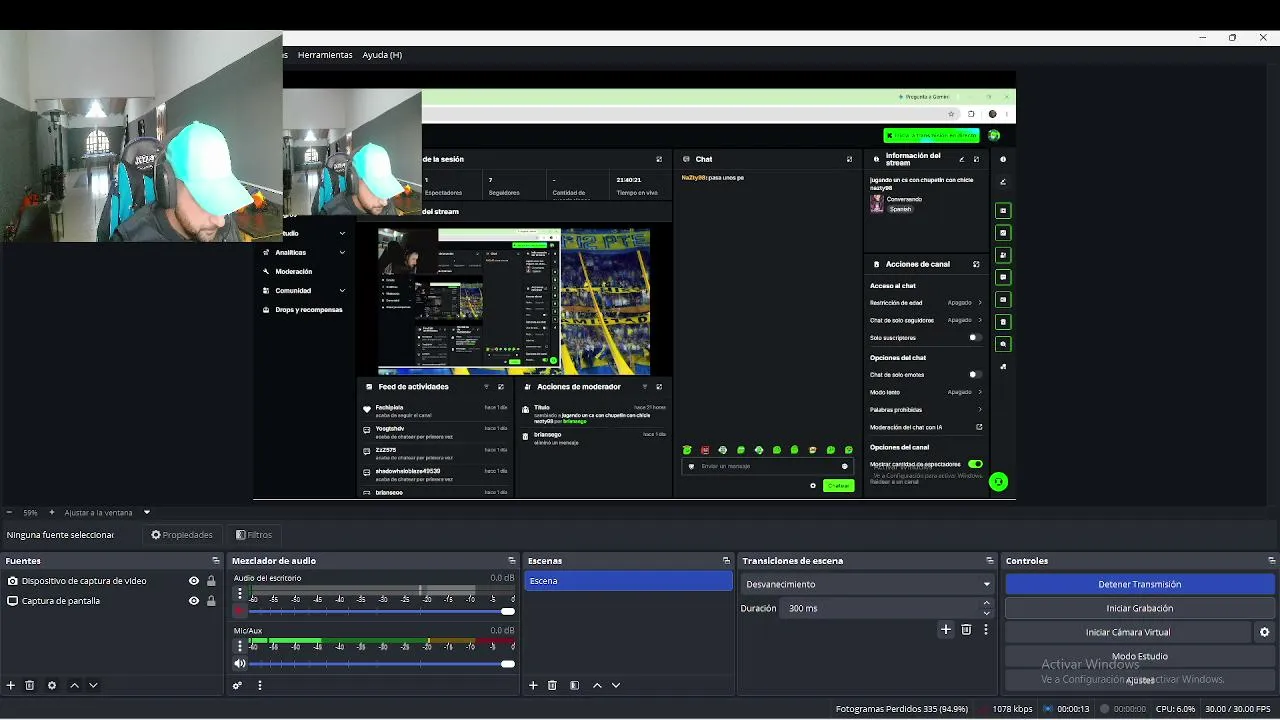Undock the Mezclador de audio panel

pyautogui.click(x=512, y=561)
